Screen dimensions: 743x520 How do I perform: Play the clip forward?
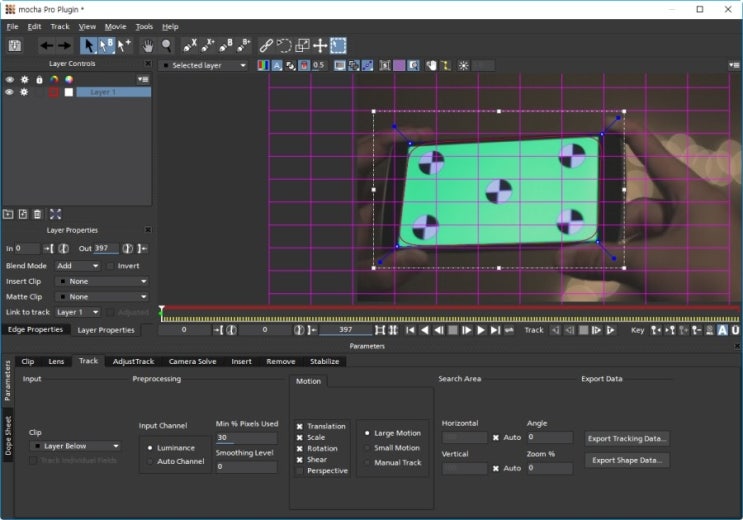[x=481, y=330]
